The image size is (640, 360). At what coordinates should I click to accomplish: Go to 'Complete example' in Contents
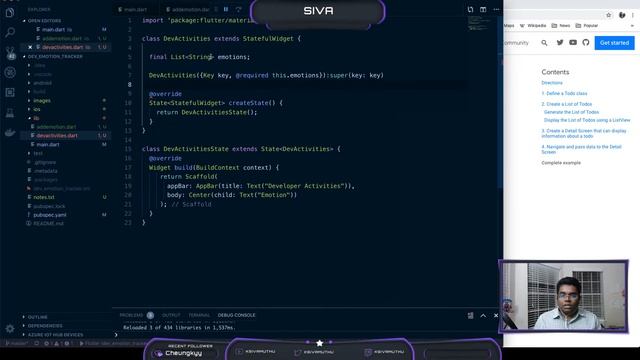[x=561, y=163]
